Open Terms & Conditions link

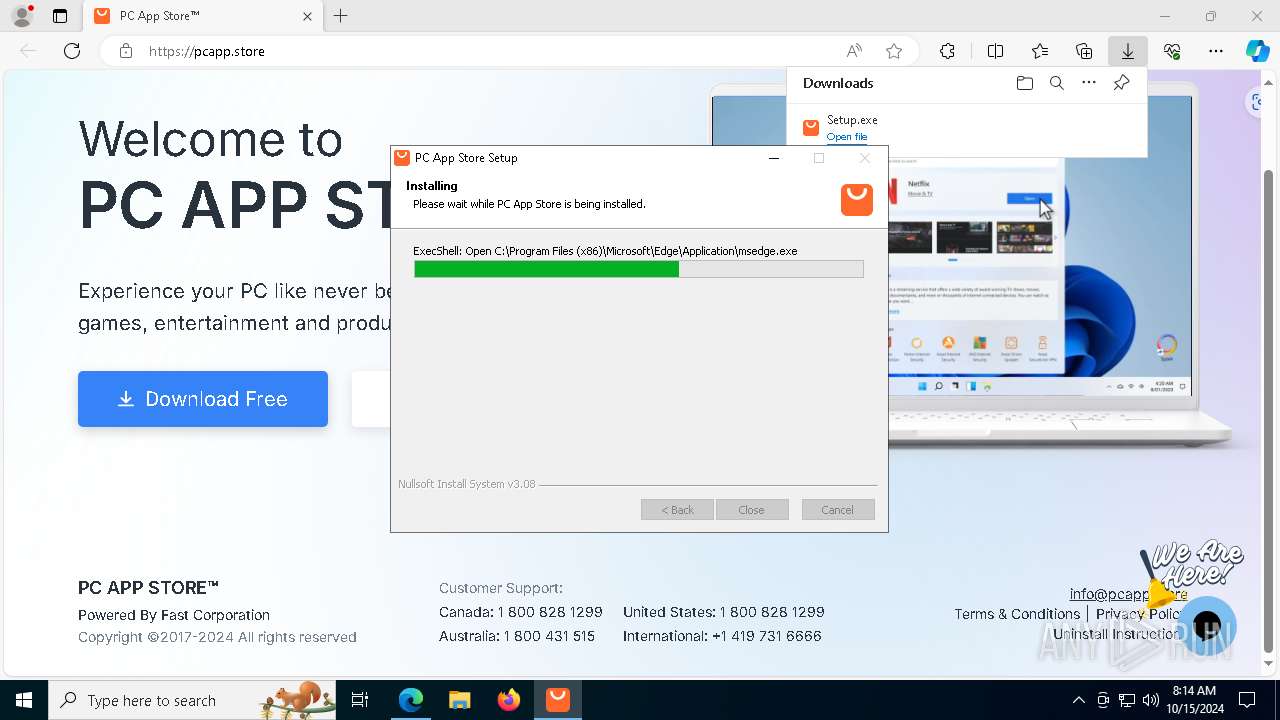[x=1017, y=614]
